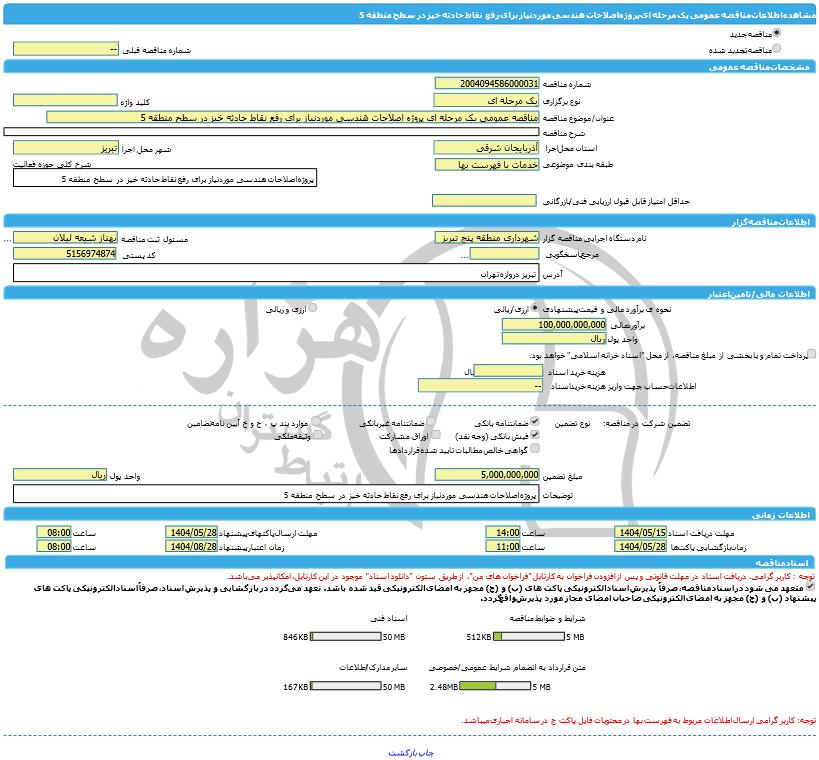Click the 14:00 time field
Screen dimensions: 819x760
pyautogui.click(x=502, y=532)
